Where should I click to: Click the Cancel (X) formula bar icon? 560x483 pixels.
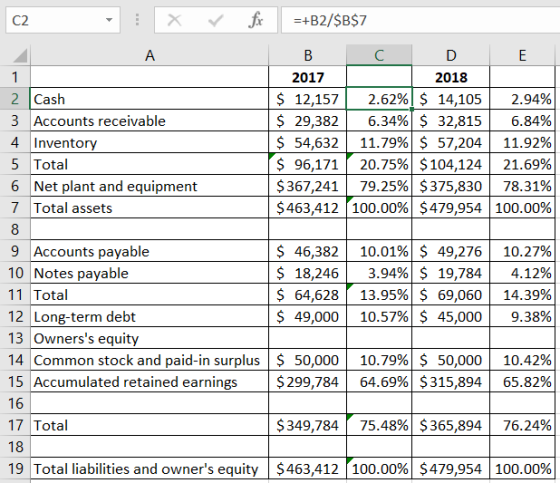tap(174, 20)
